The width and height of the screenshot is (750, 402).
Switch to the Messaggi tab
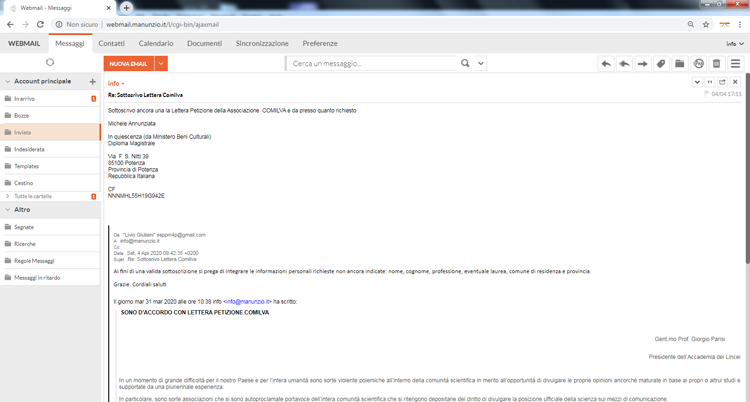click(x=70, y=44)
